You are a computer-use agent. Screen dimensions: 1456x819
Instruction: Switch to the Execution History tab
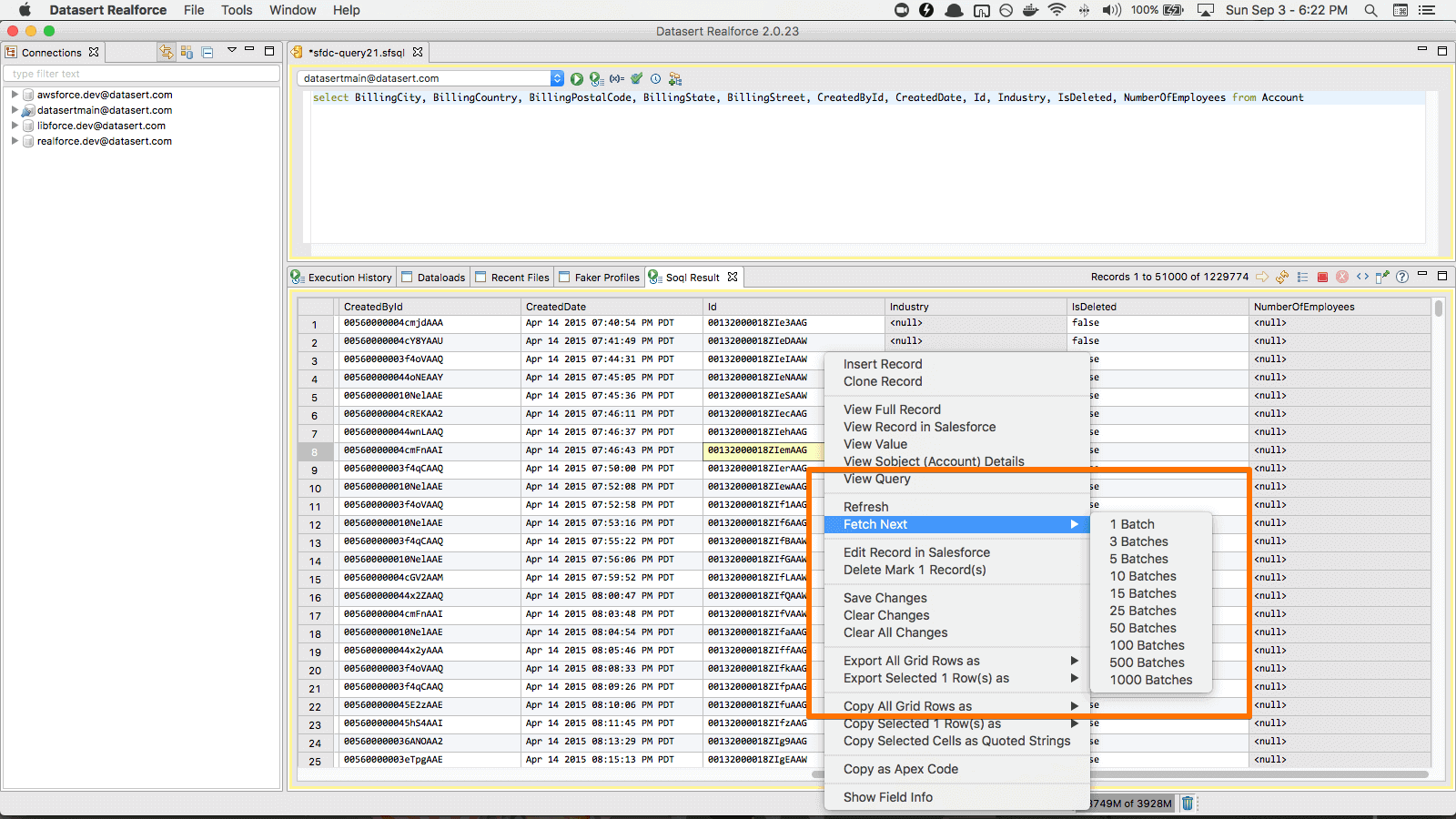(349, 278)
